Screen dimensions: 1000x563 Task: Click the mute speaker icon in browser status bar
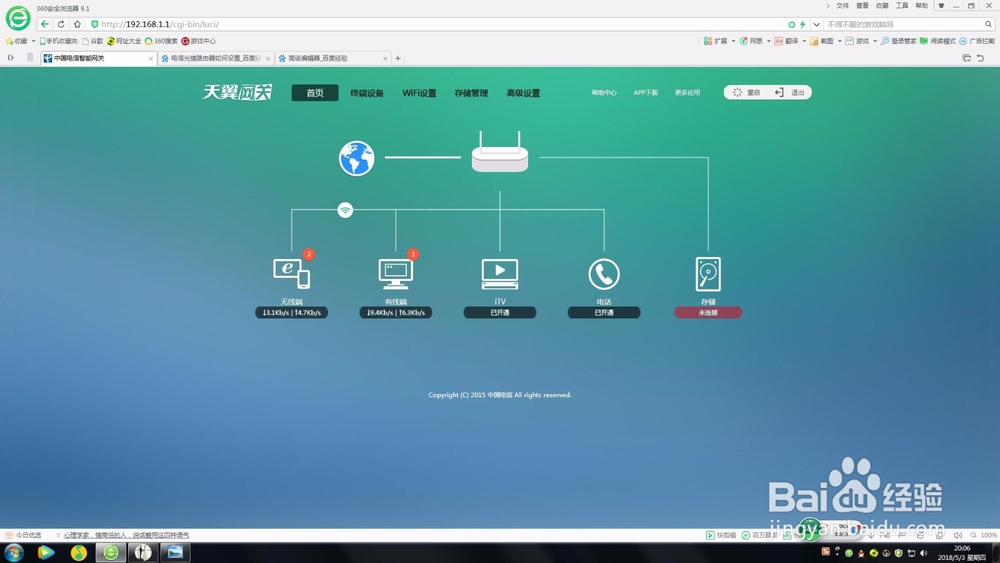[957, 535]
